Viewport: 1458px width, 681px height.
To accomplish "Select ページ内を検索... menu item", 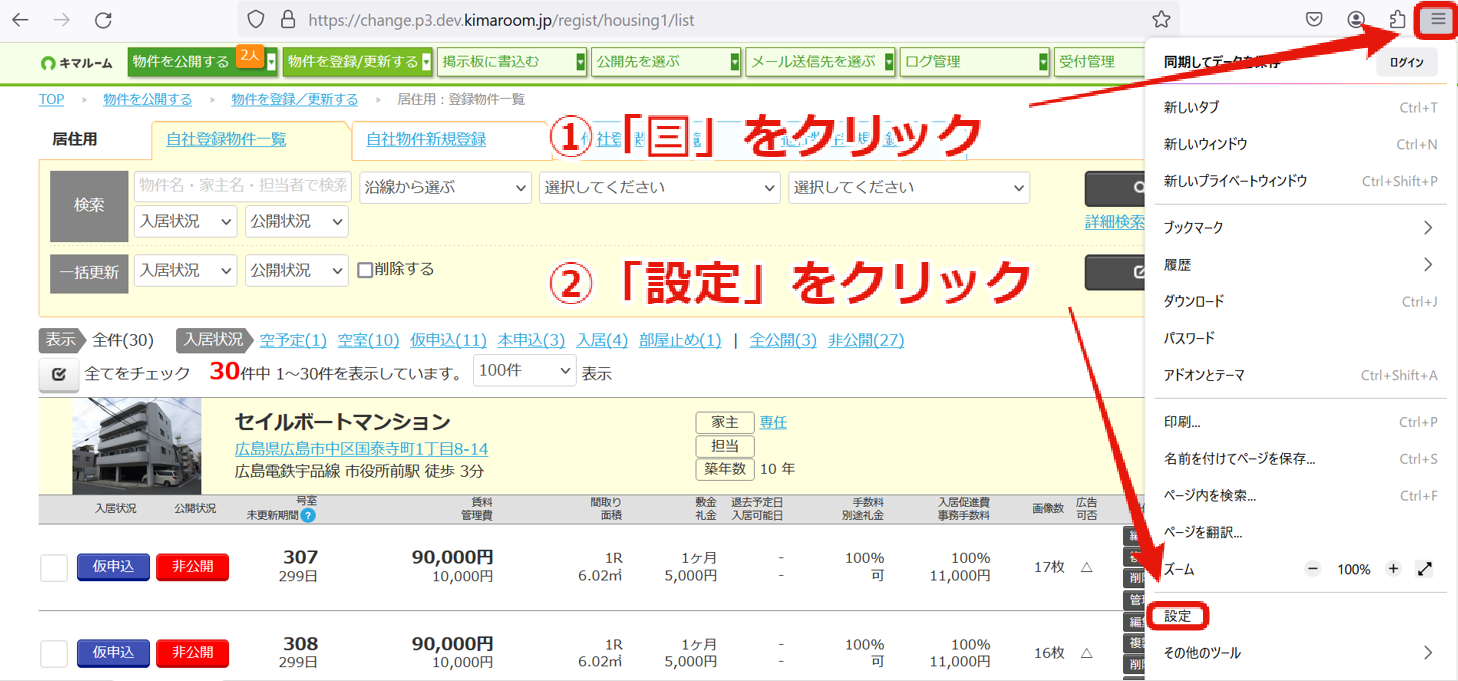I will [x=1300, y=496].
